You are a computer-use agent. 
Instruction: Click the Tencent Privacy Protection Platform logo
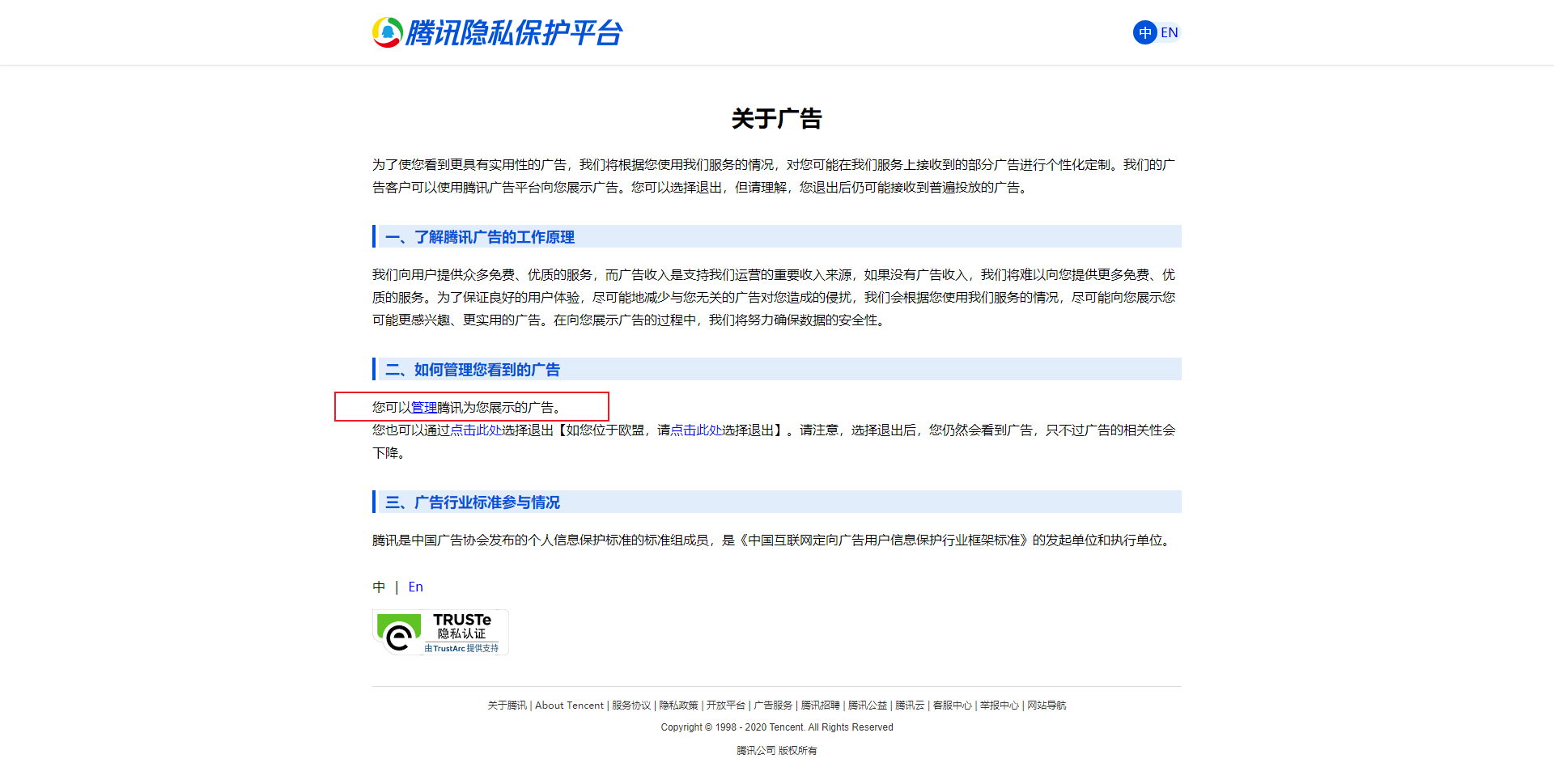click(x=497, y=32)
